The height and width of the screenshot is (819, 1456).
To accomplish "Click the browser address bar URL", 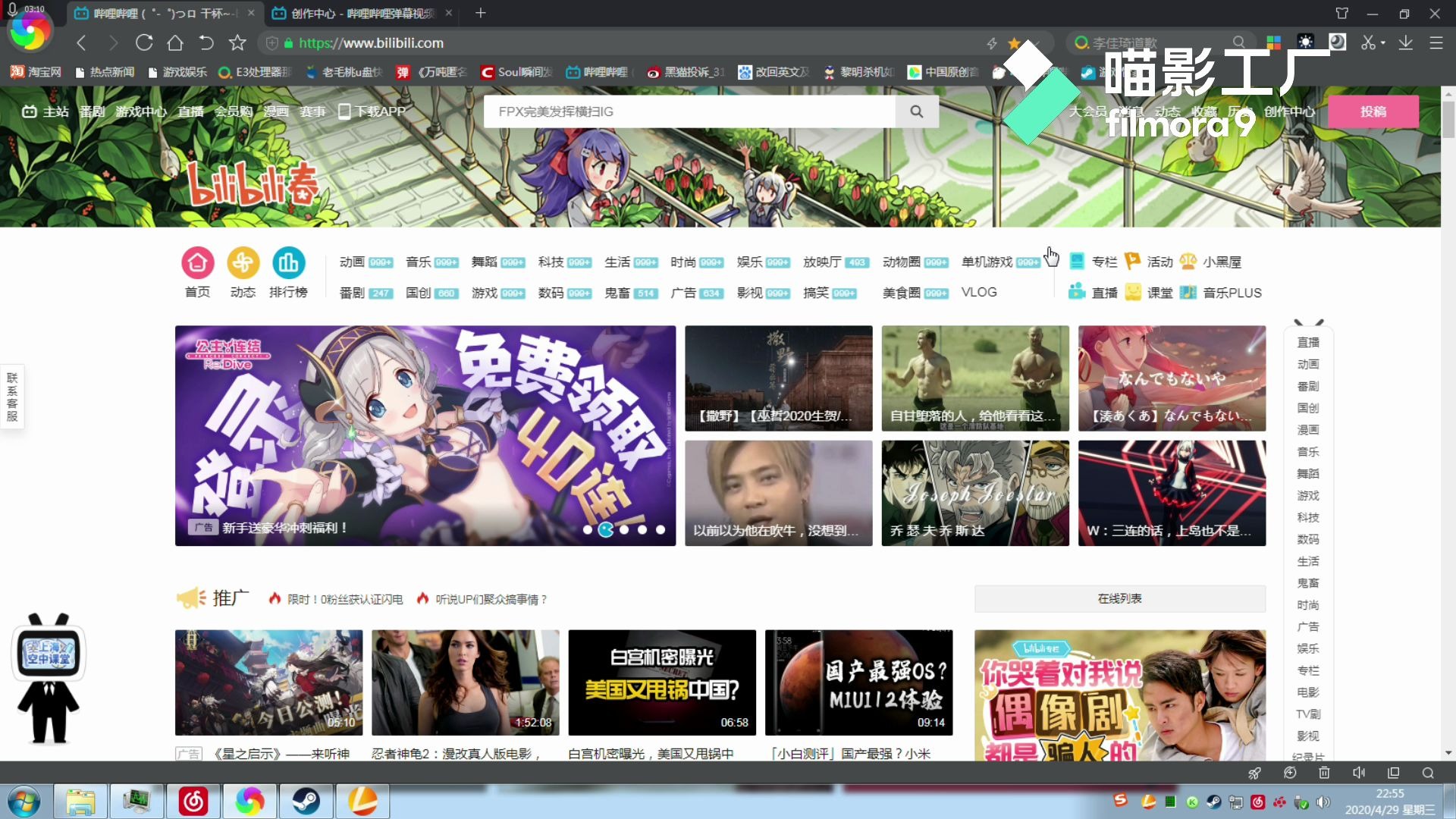I will click(x=371, y=43).
